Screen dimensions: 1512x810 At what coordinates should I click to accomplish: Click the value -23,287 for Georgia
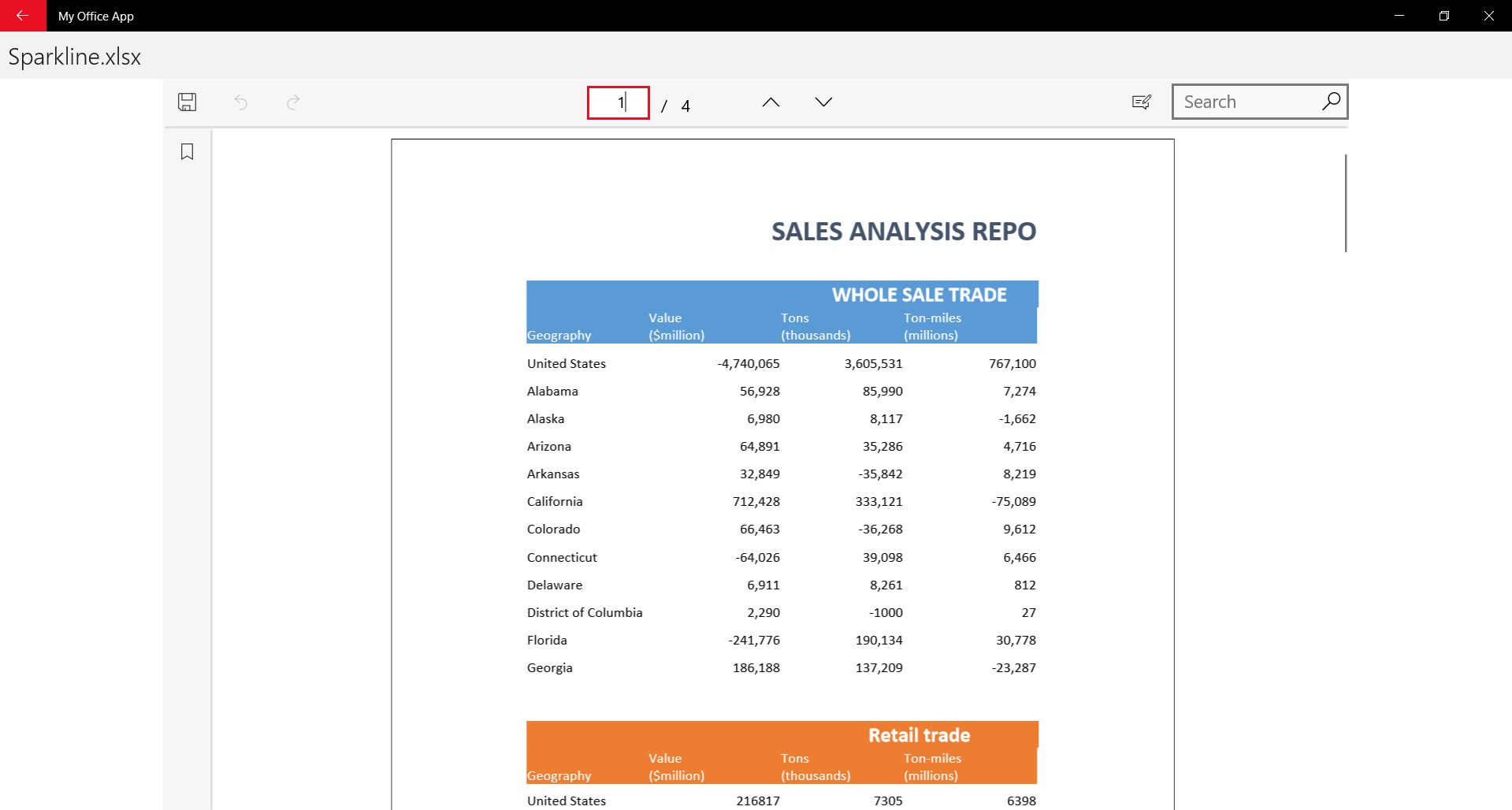[1014, 667]
